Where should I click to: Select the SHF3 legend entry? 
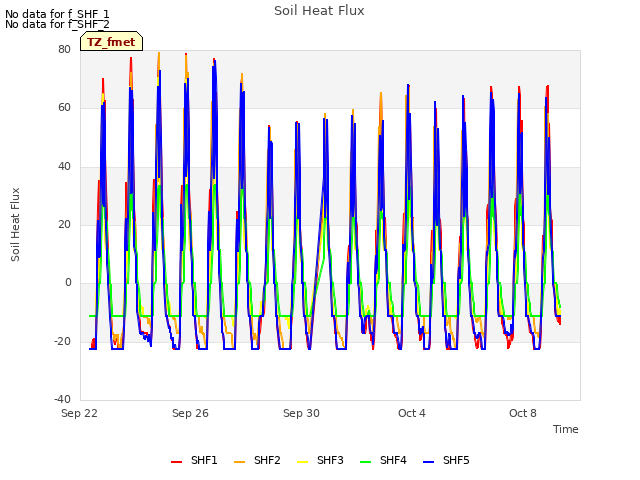pos(320,460)
